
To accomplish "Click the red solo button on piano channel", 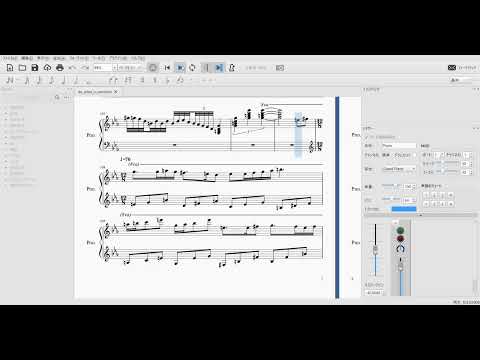I will [x=400, y=239].
